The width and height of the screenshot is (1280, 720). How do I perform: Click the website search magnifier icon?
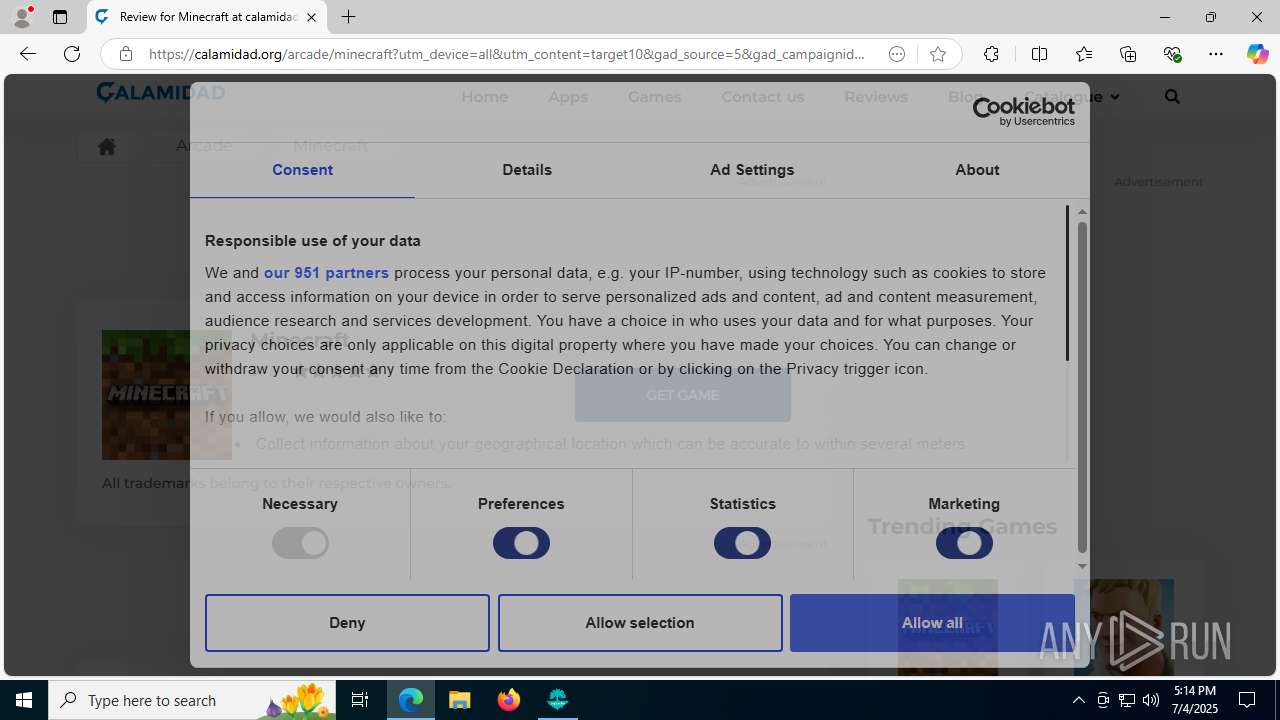[1172, 97]
